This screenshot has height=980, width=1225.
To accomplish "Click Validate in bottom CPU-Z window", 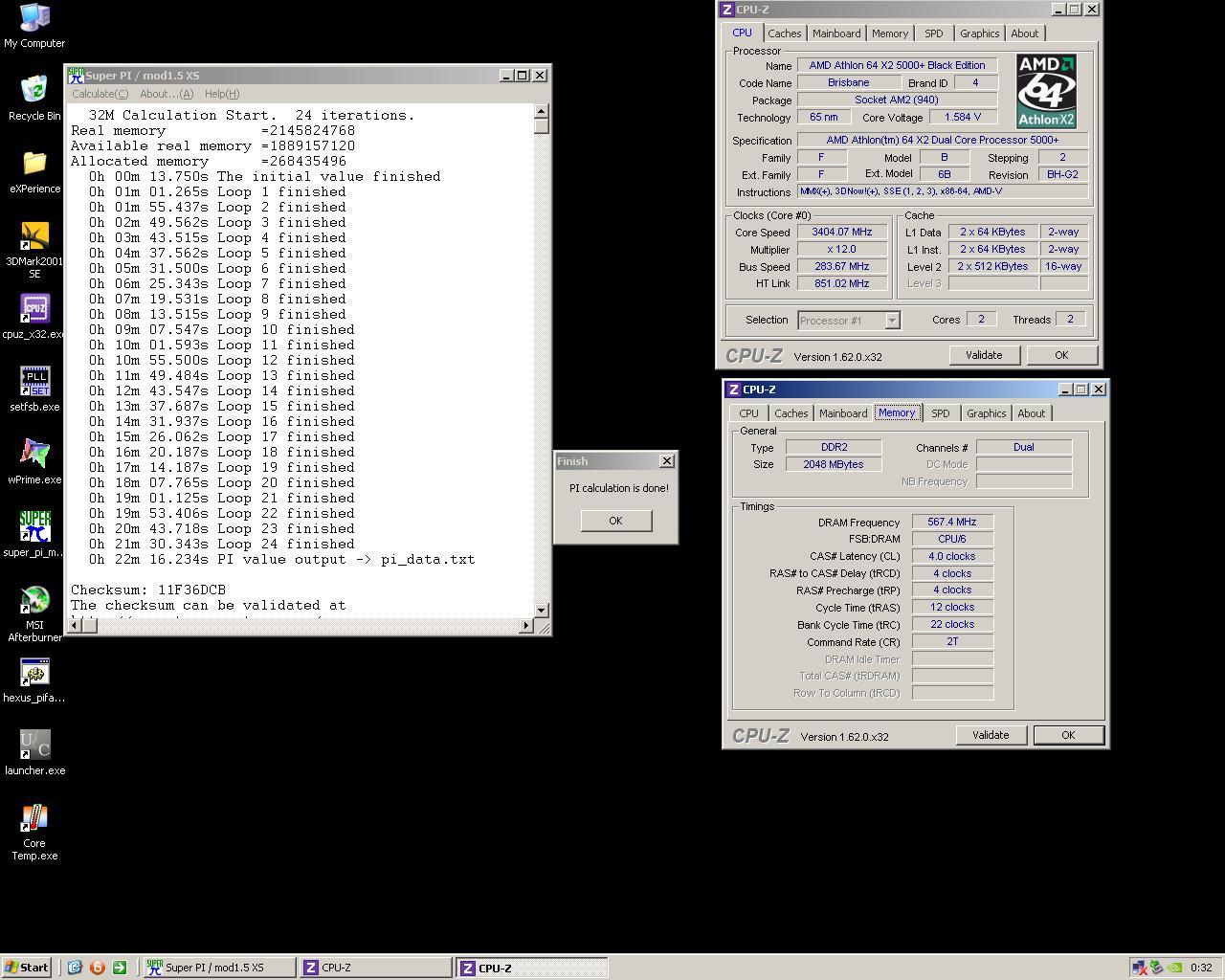I will 991,735.
